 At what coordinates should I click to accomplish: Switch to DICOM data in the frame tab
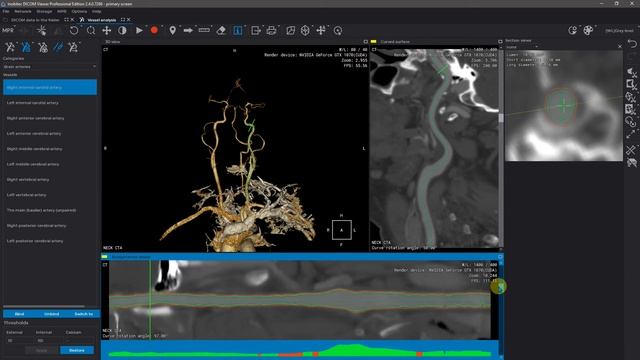35,20
